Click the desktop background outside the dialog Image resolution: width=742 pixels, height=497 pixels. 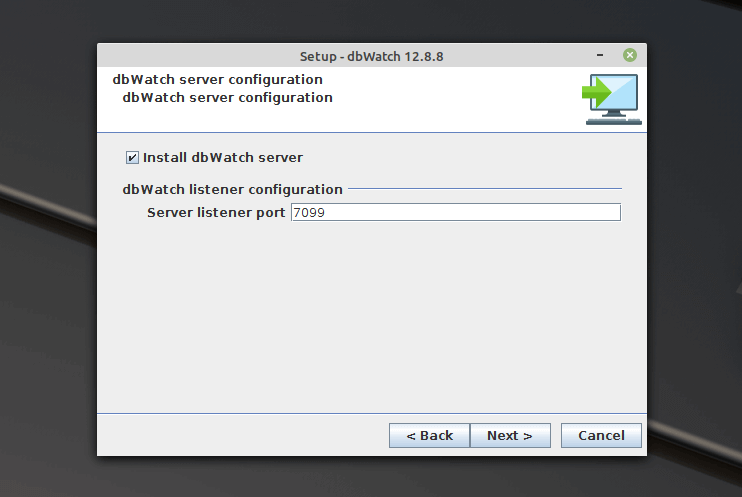click(x=50, y=300)
